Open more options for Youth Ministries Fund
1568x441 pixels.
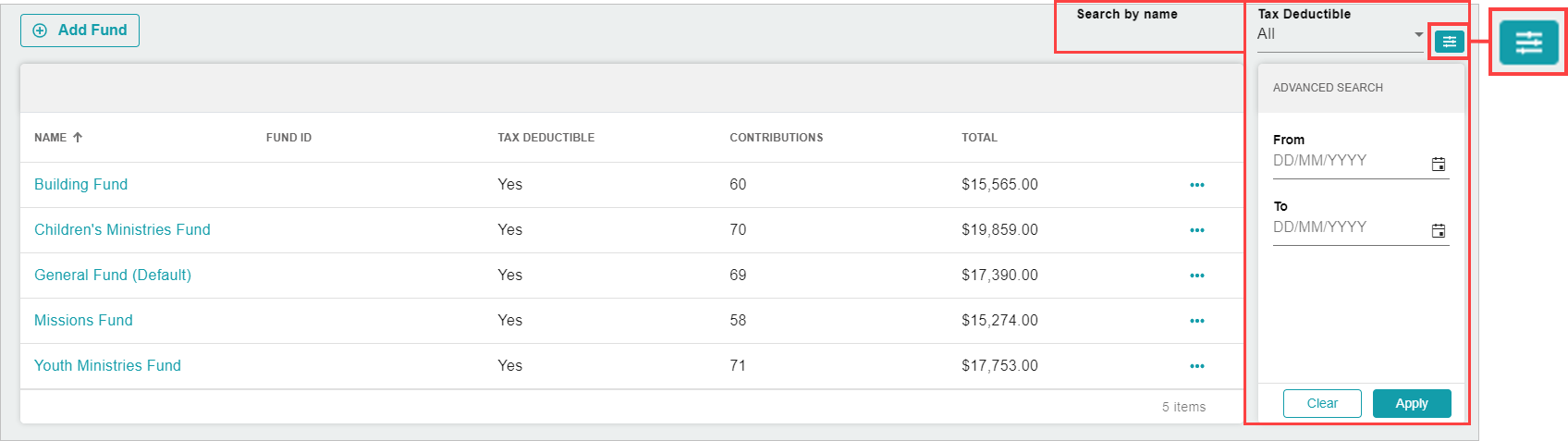point(1197,366)
